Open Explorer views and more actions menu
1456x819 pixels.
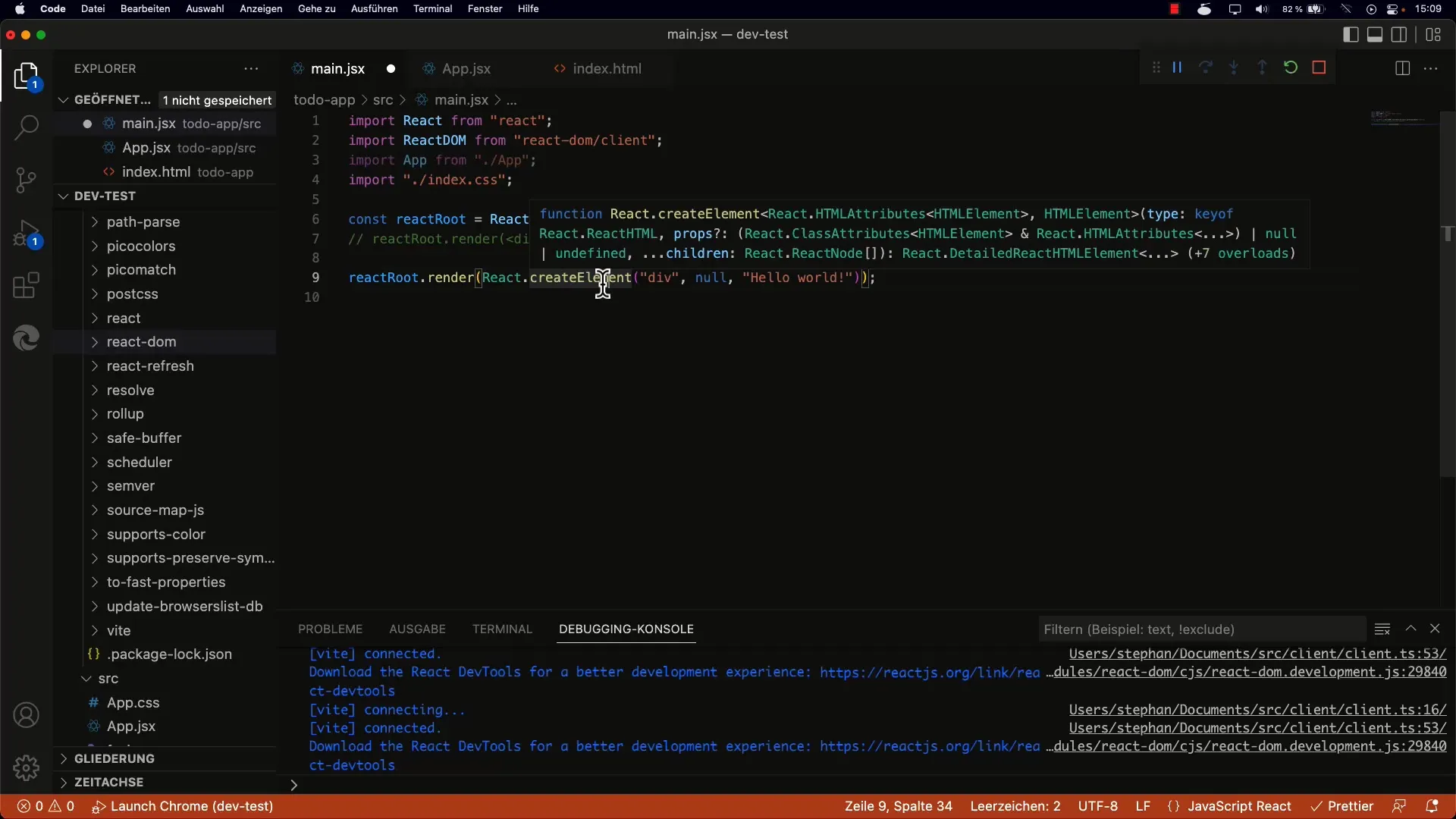pos(251,68)
